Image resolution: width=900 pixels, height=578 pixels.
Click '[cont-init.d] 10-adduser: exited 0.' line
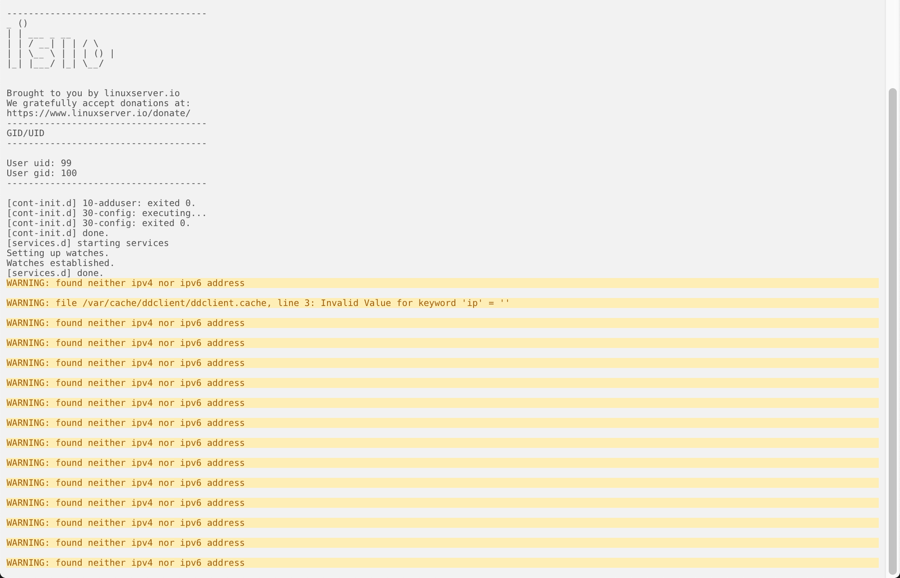[x=101, y=203]
